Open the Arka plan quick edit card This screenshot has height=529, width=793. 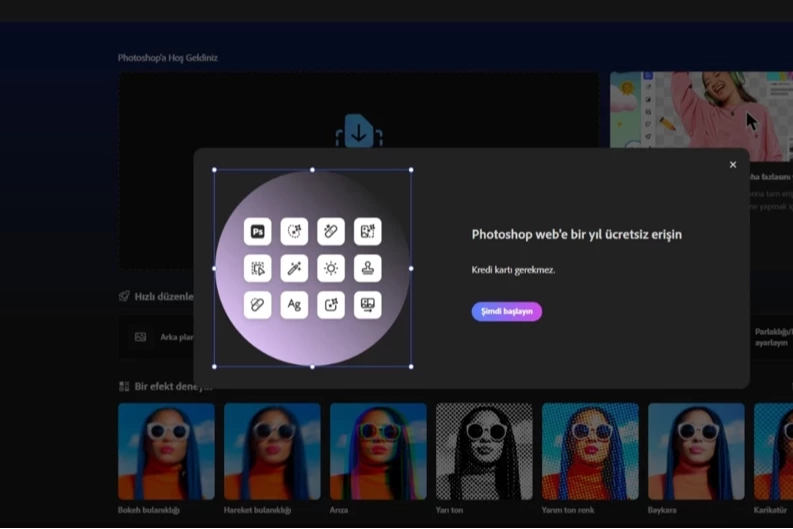point(158,337)
